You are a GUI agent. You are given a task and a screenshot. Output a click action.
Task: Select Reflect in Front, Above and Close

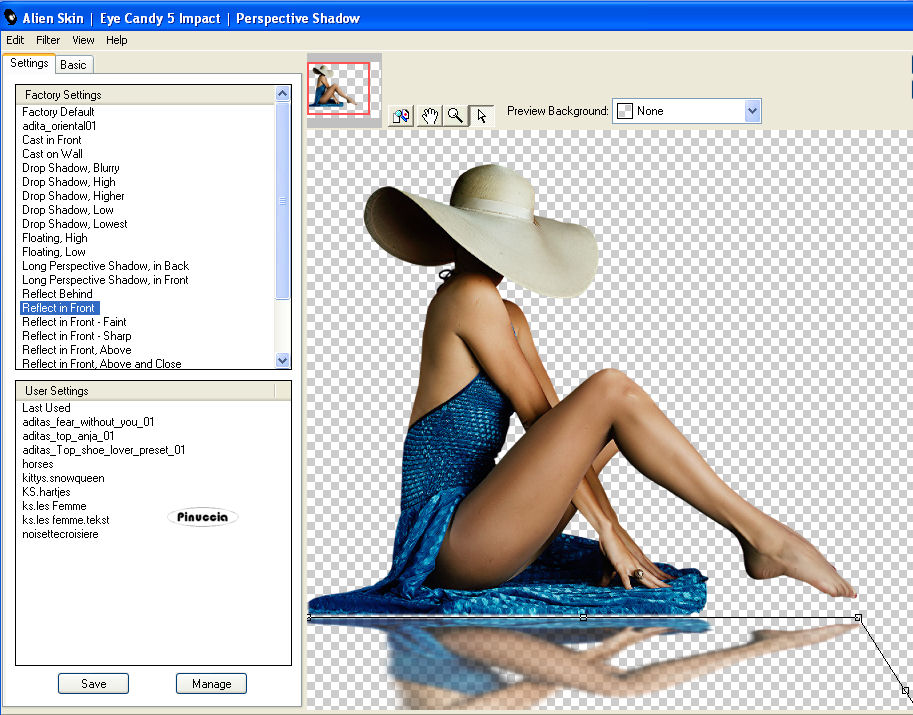pyautogui.click(x=102, y=363)
